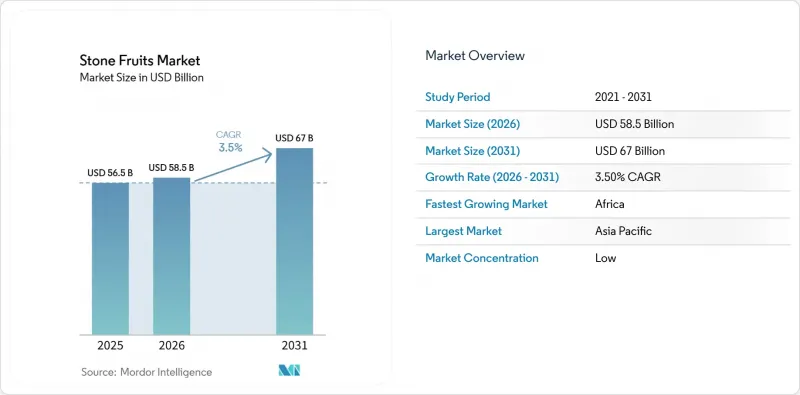Click the USD 67 B bar label

tap(294, 138)
